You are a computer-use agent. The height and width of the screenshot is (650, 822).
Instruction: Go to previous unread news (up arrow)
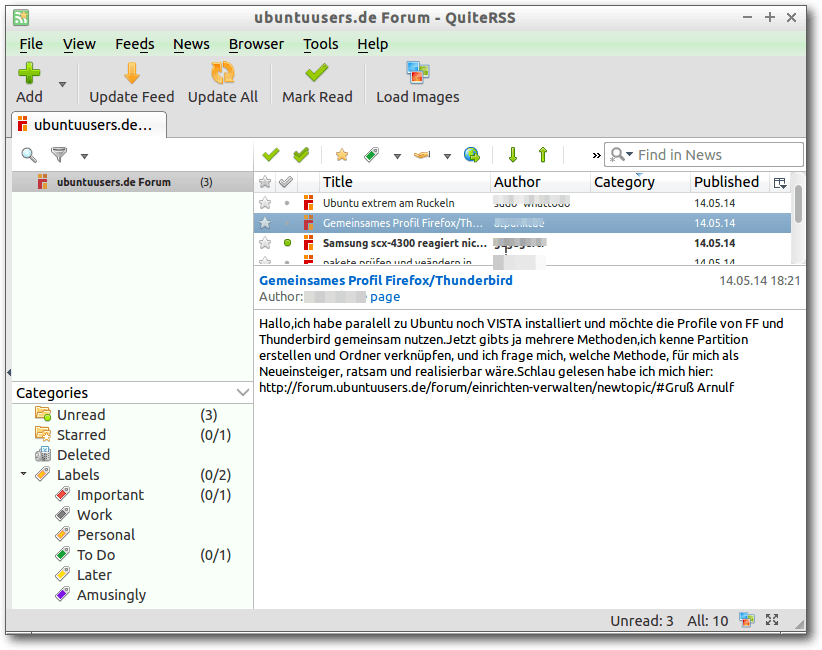543,155
